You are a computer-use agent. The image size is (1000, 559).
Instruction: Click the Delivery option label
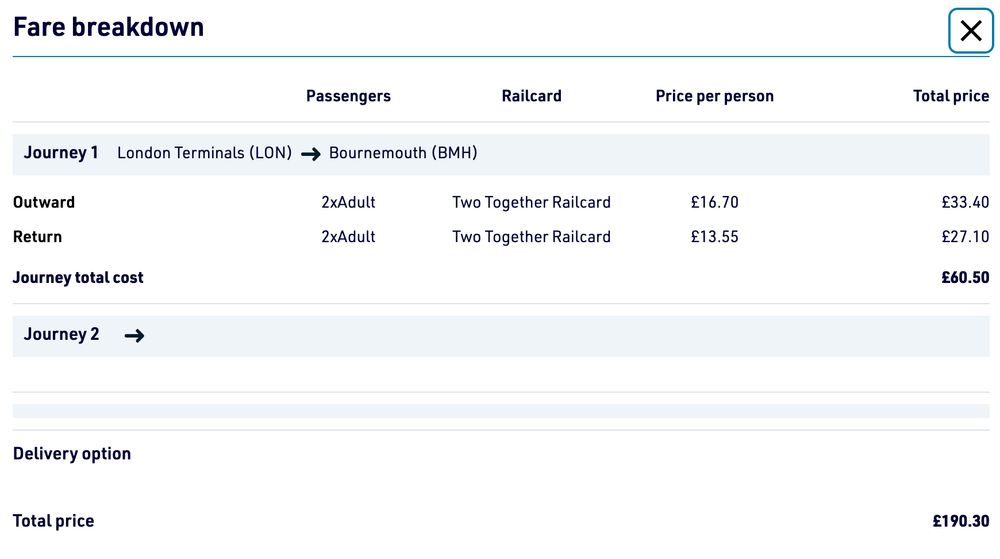[x=72, y=454]
